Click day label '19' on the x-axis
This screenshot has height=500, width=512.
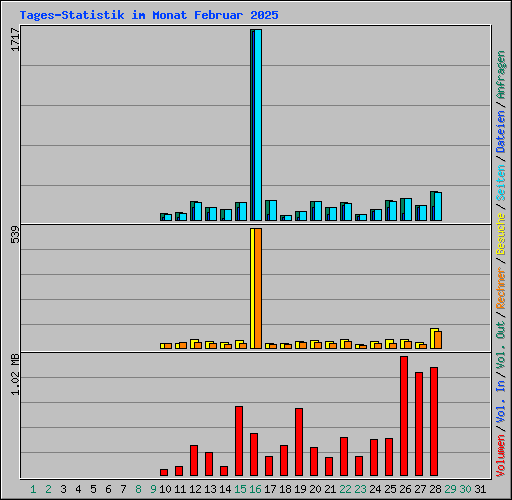pyautogui.click(x=300, y=489)
